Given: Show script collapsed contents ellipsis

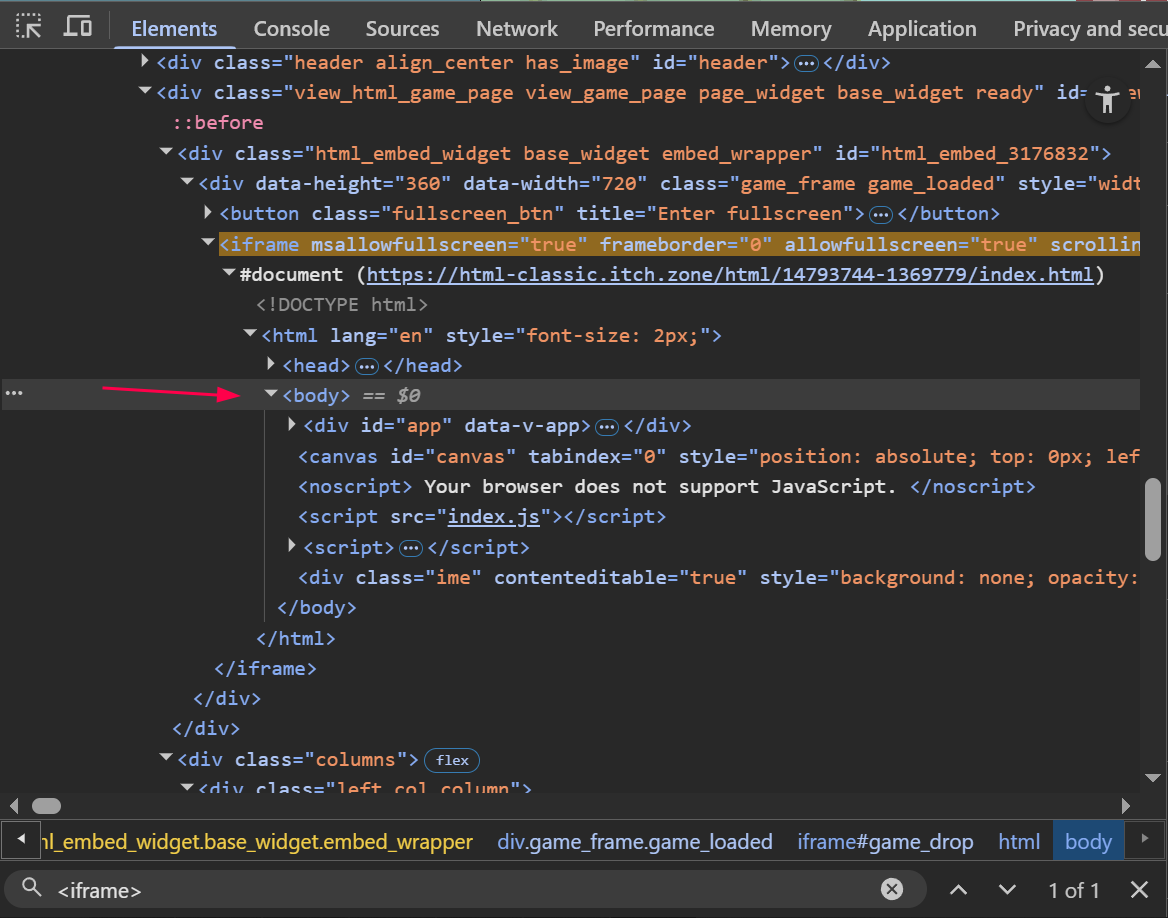Looking at the screenshot, I should coord(410,549).
